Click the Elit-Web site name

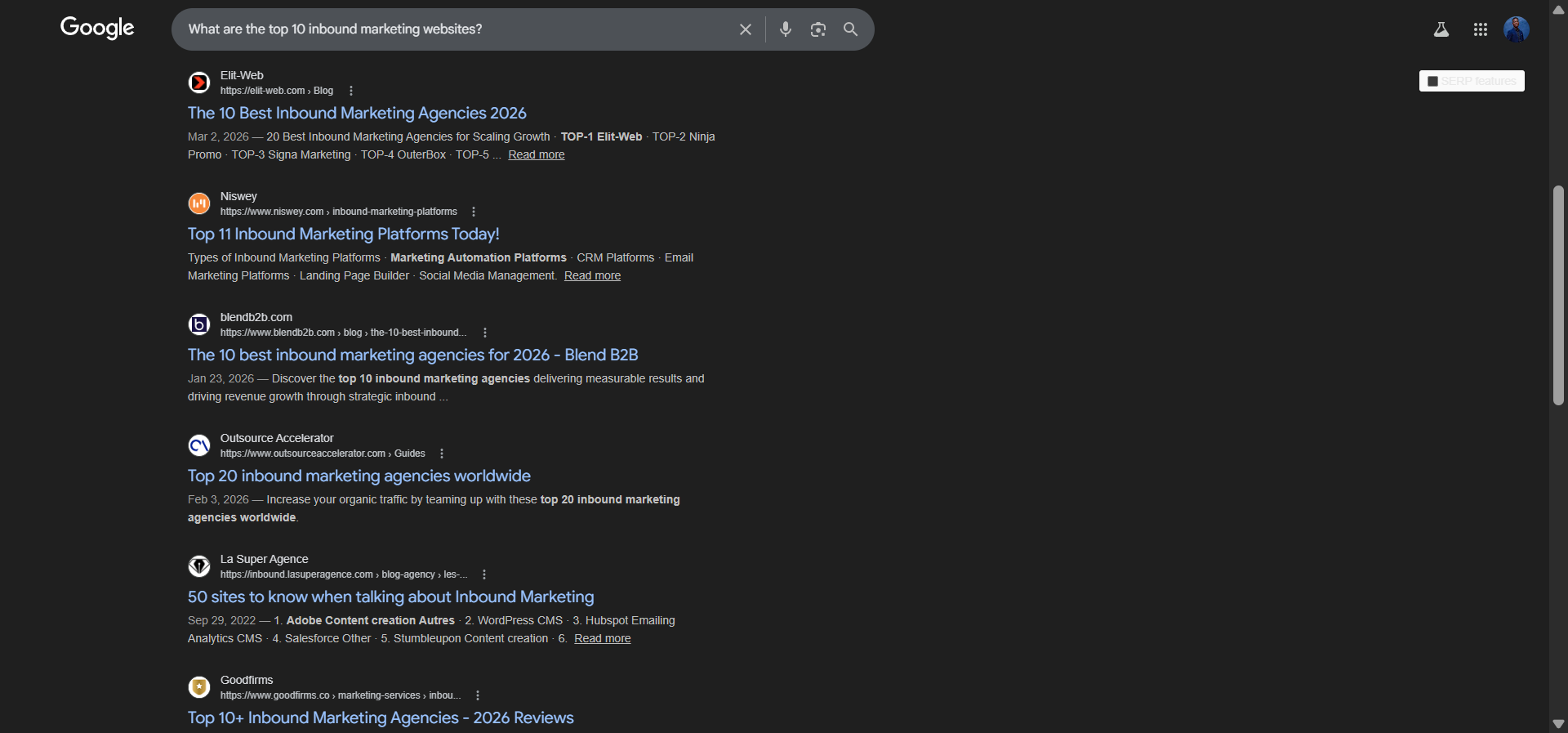click(242, 75)
